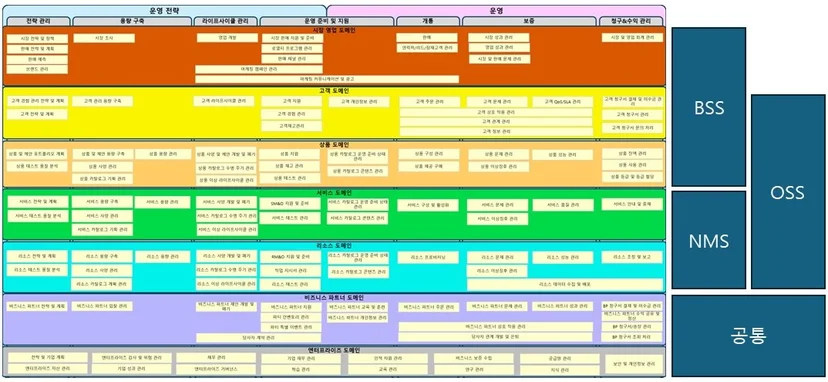828x382 pixels.
Task: Click the 리소스 테스트 관리 box
Action: coord(290,284)
